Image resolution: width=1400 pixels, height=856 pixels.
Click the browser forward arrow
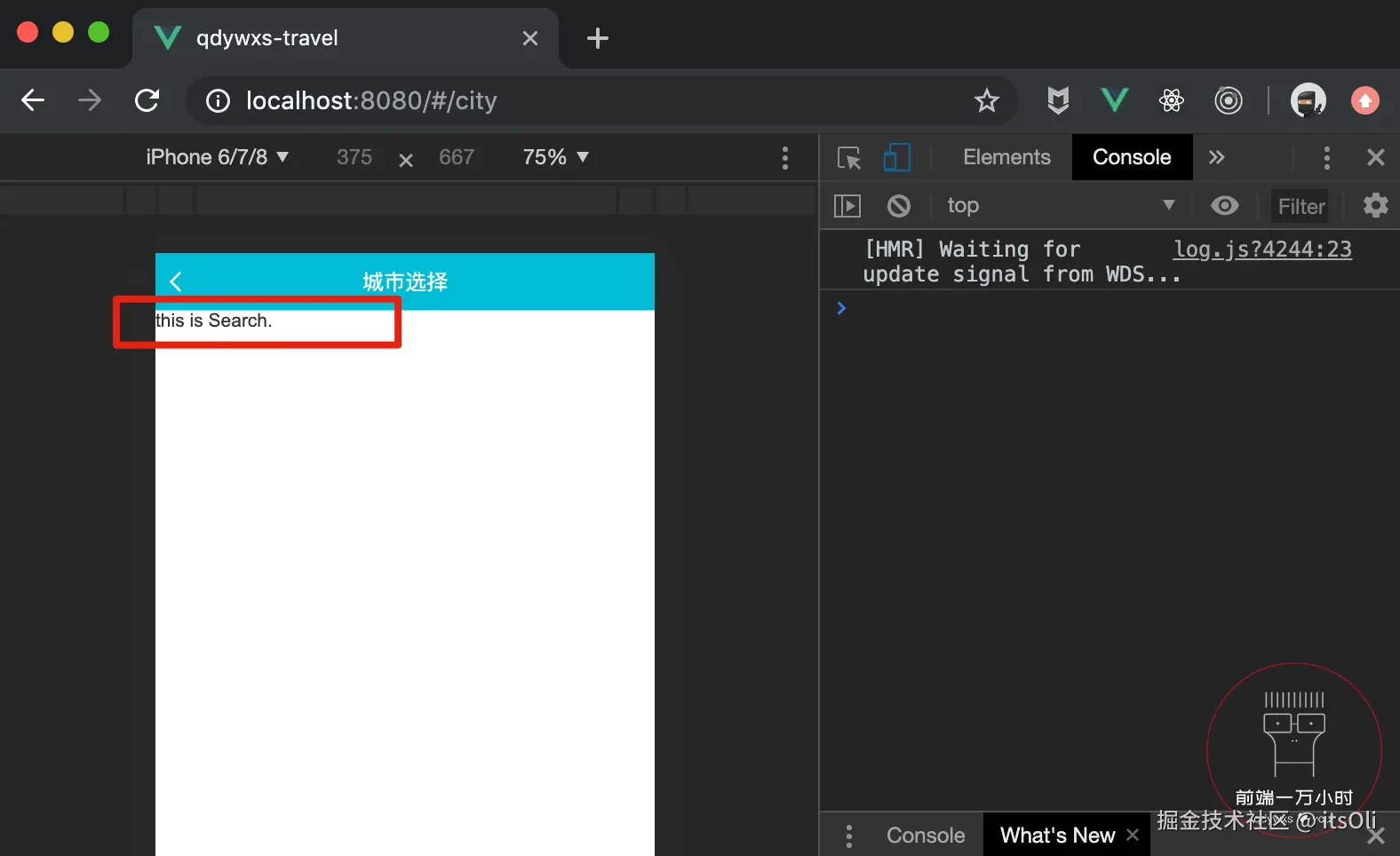click(90, 100)
